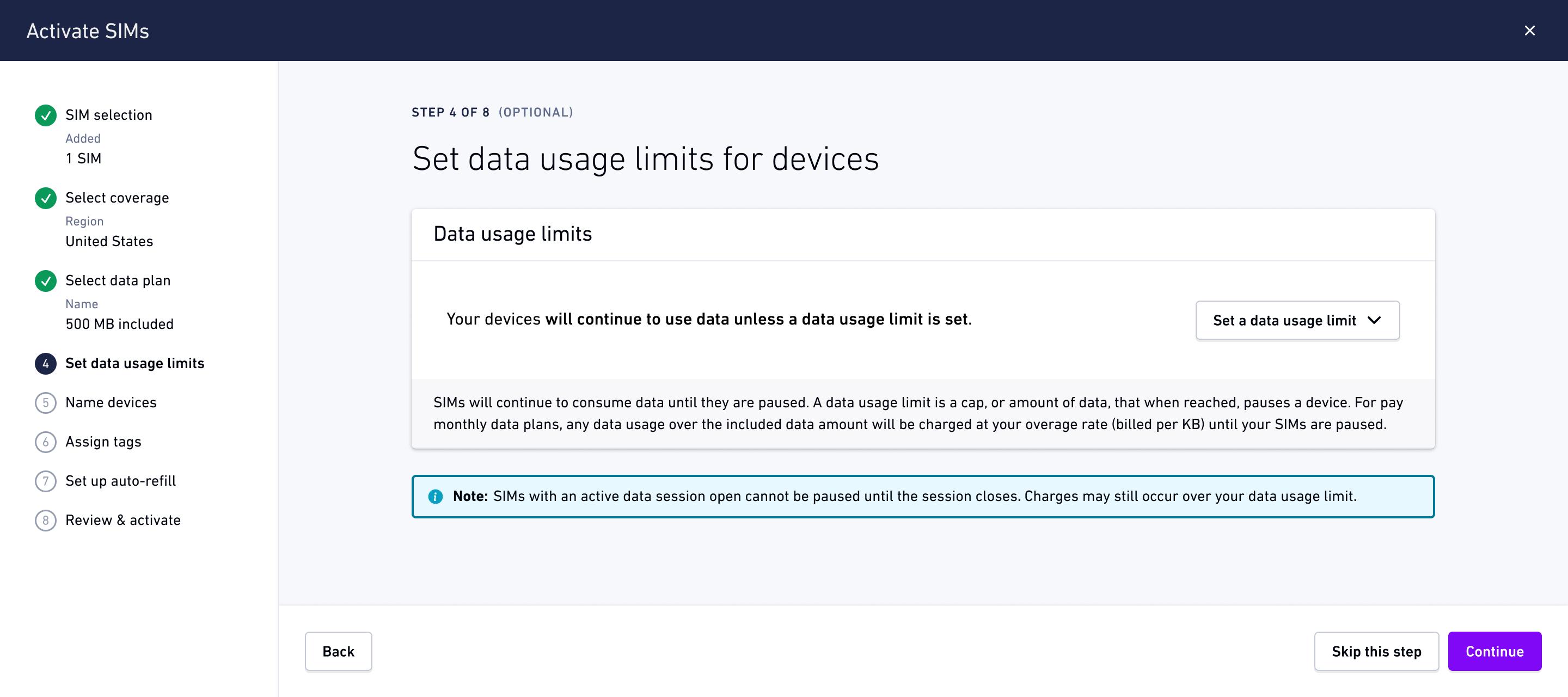Viewport: 1568px width, 697px height.
Task: Click Continue to proceed to naming devices
Action: point(1494,651)
